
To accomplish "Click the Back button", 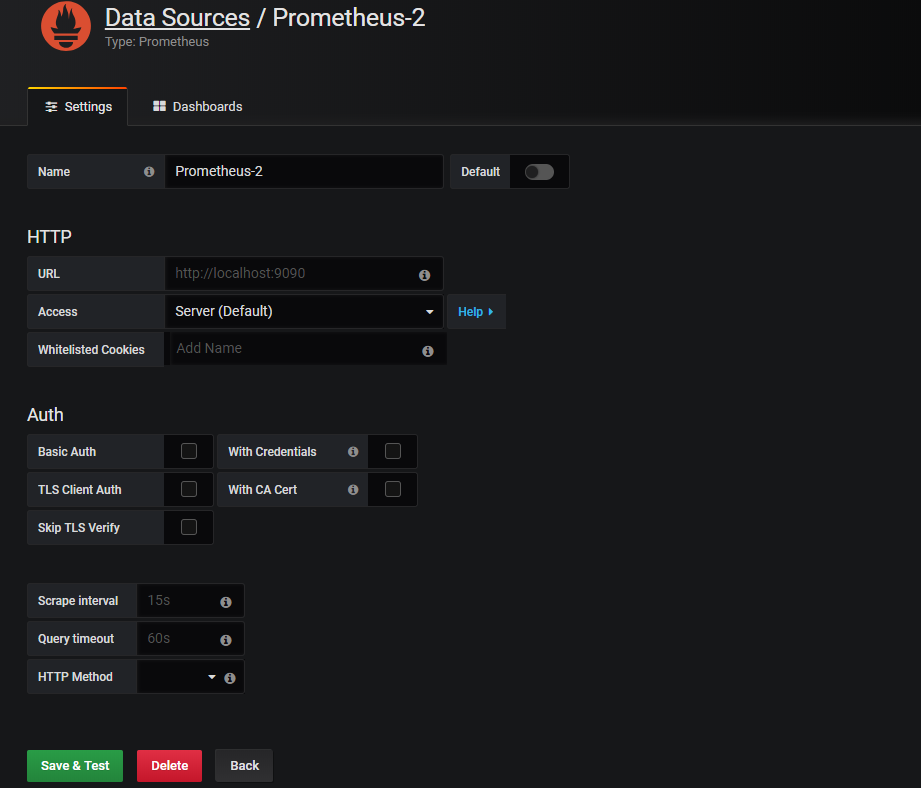I will point(244,766).
